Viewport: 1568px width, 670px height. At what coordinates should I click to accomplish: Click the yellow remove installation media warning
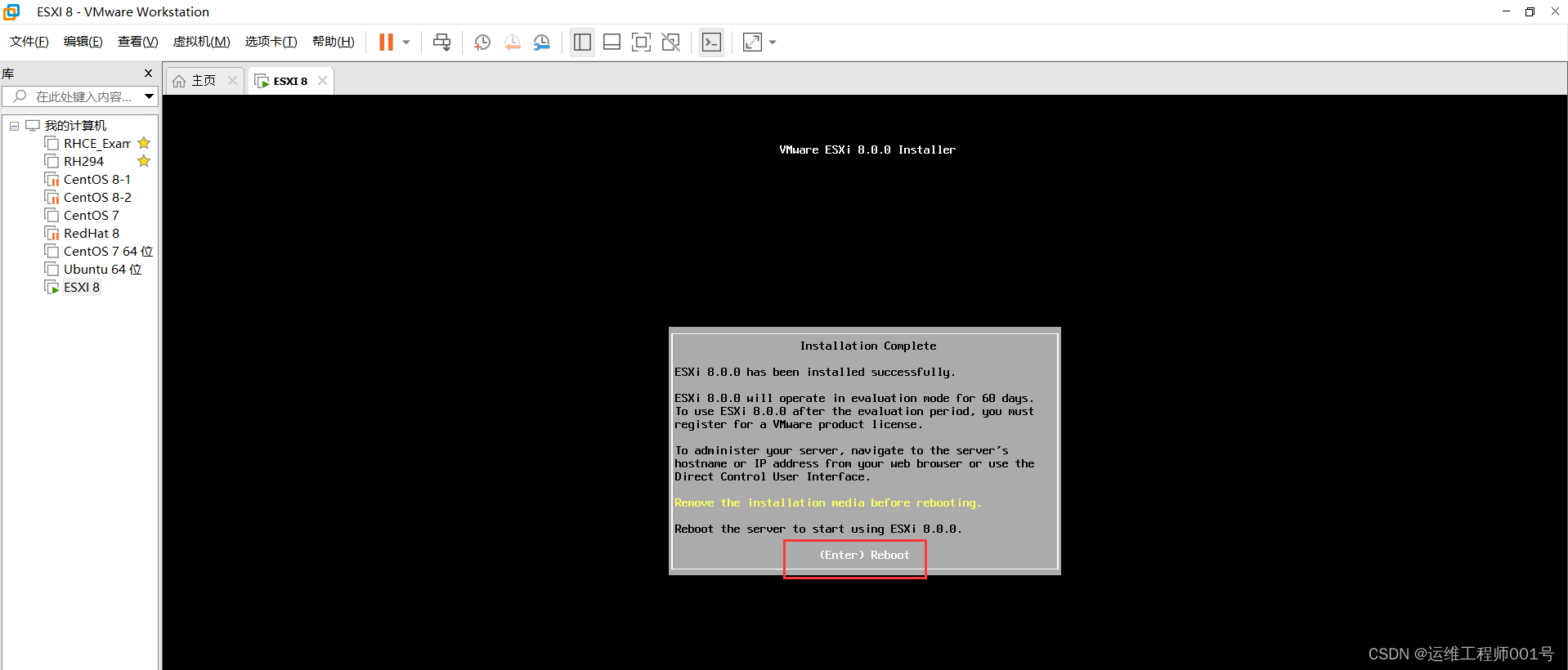(x=827, y=502)
